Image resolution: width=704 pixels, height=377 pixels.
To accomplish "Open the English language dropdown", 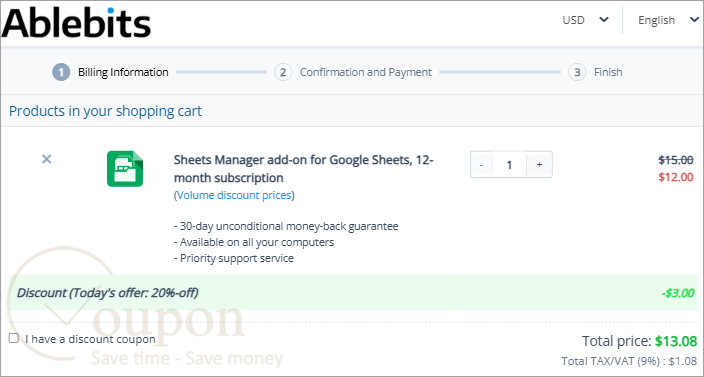I will point(668,20).
